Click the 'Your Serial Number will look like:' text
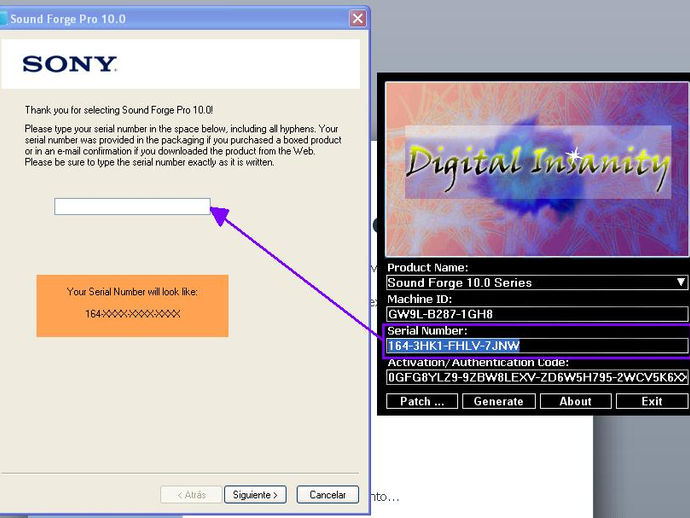This screenshot has width=690, height=518. [132, 292]
